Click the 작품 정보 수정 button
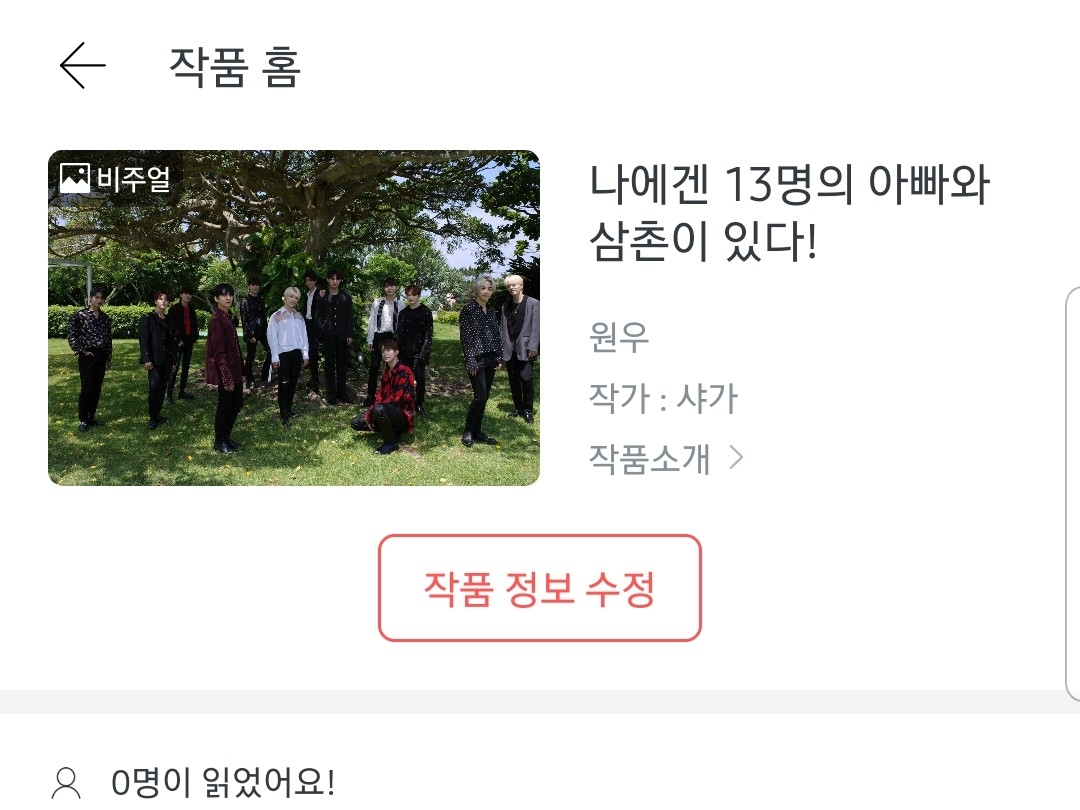Viewport: 1080px width, 810px height. point(540,588)
